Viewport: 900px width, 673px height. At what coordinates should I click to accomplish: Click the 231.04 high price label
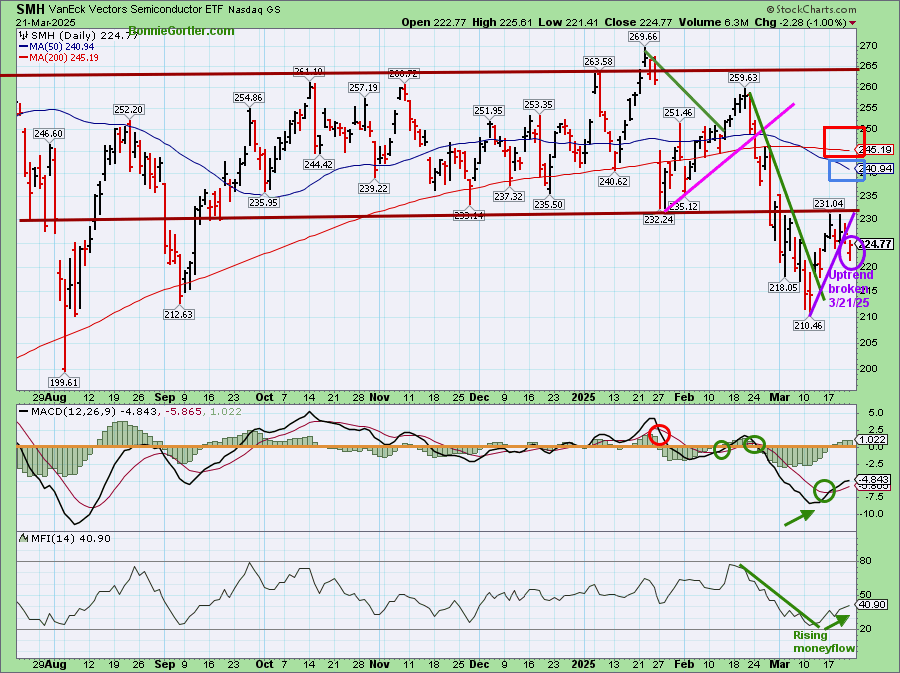(828, 203)
